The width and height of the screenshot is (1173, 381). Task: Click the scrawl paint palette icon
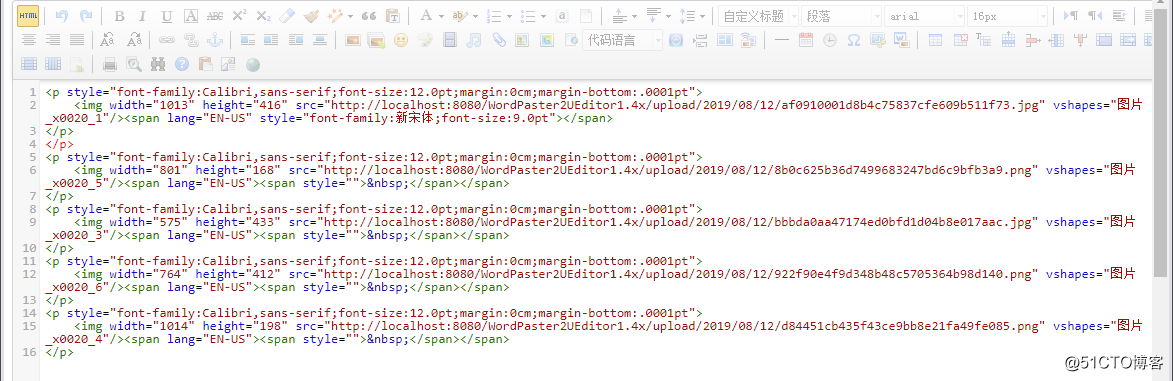click(x=424, y=40)
